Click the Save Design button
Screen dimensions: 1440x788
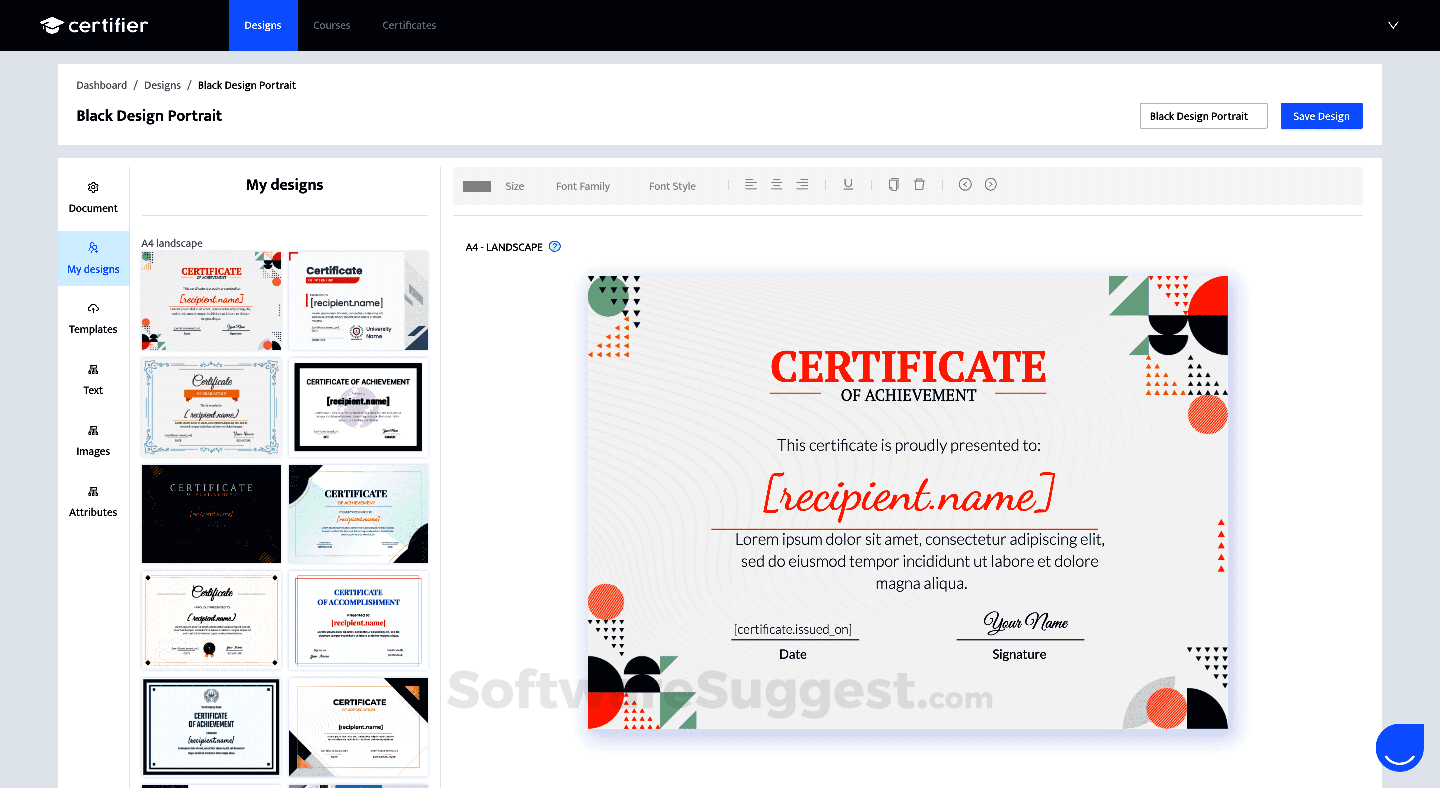point(1321,115)
